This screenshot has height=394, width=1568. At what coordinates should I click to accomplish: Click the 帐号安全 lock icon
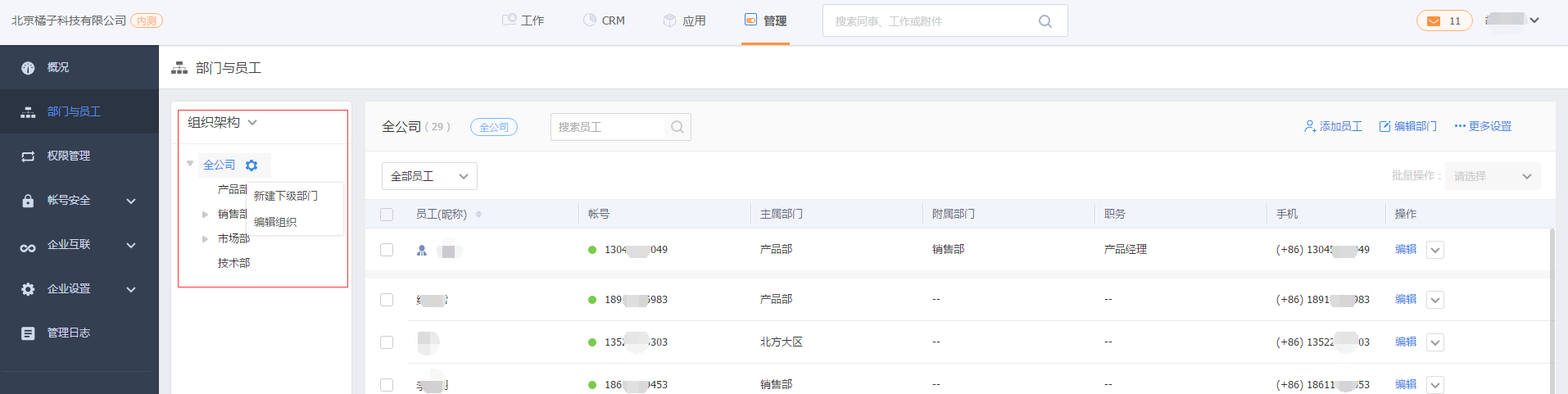point(28,201)
